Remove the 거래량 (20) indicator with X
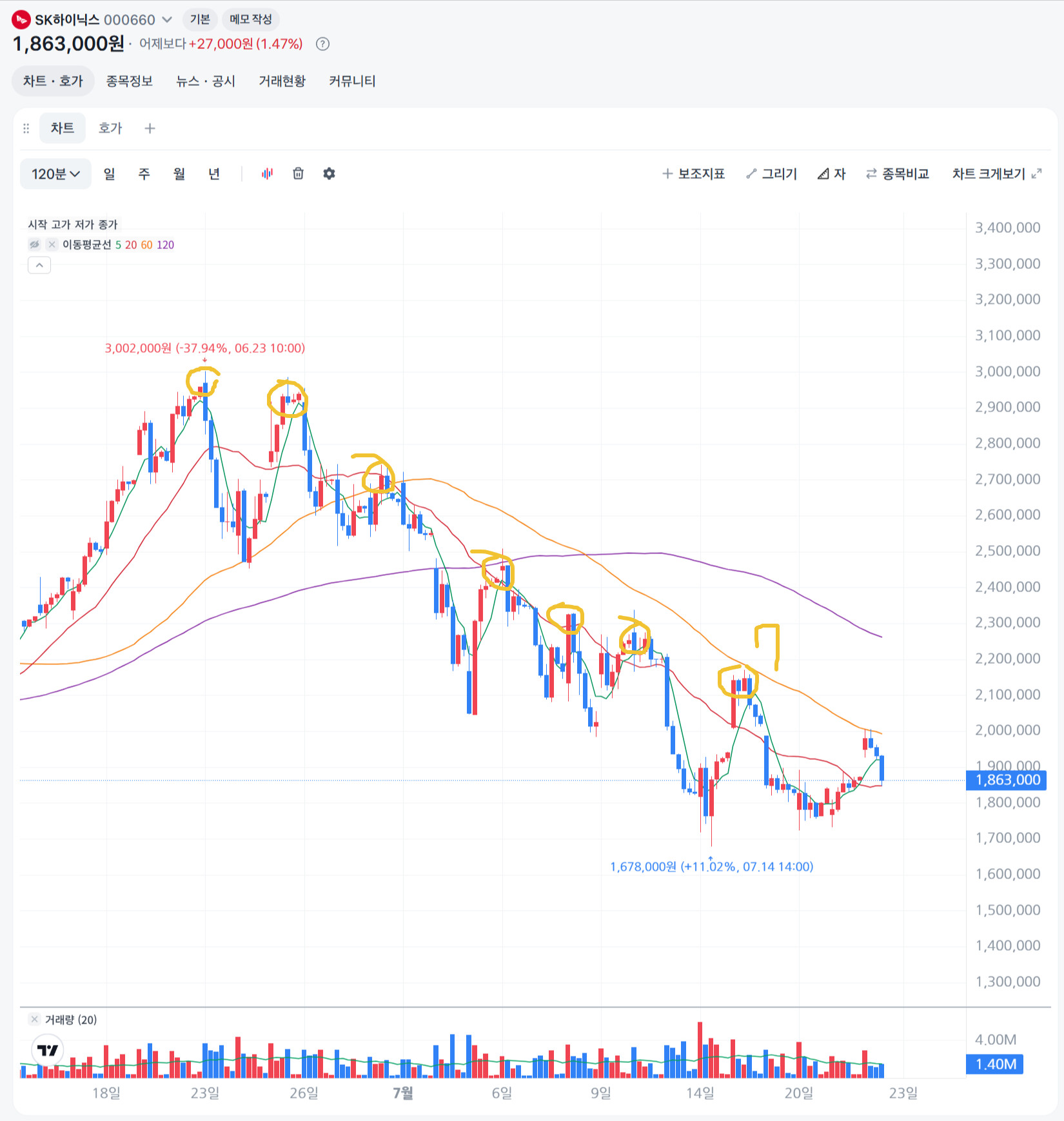1064x1121 pixels. pyautogui.click(x=35, y=1019)
